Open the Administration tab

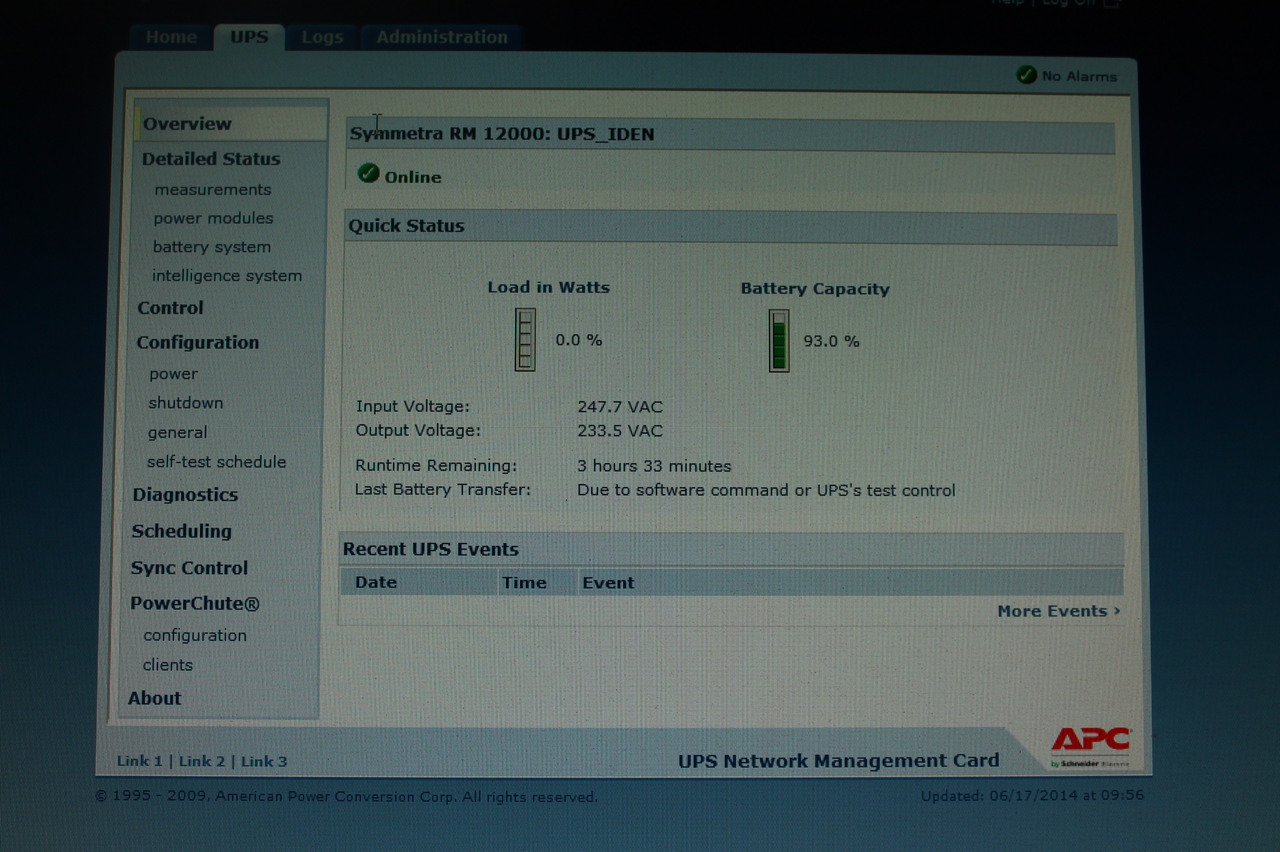point(441,37)
